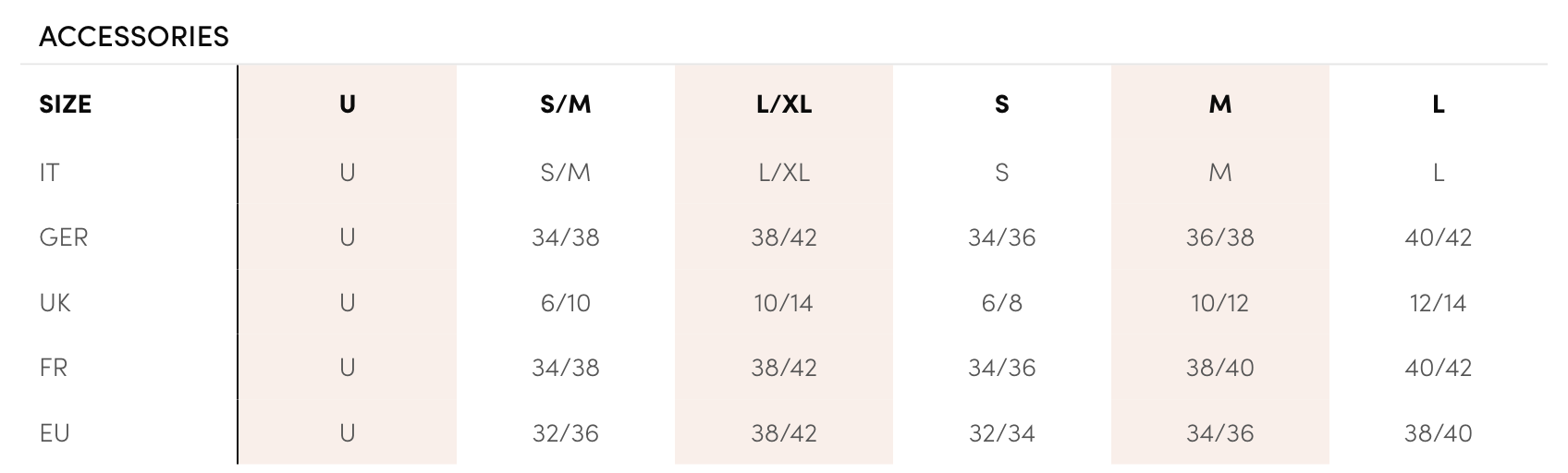
Task: Select the UK 12/14 cell
Action: (1439, 303)
